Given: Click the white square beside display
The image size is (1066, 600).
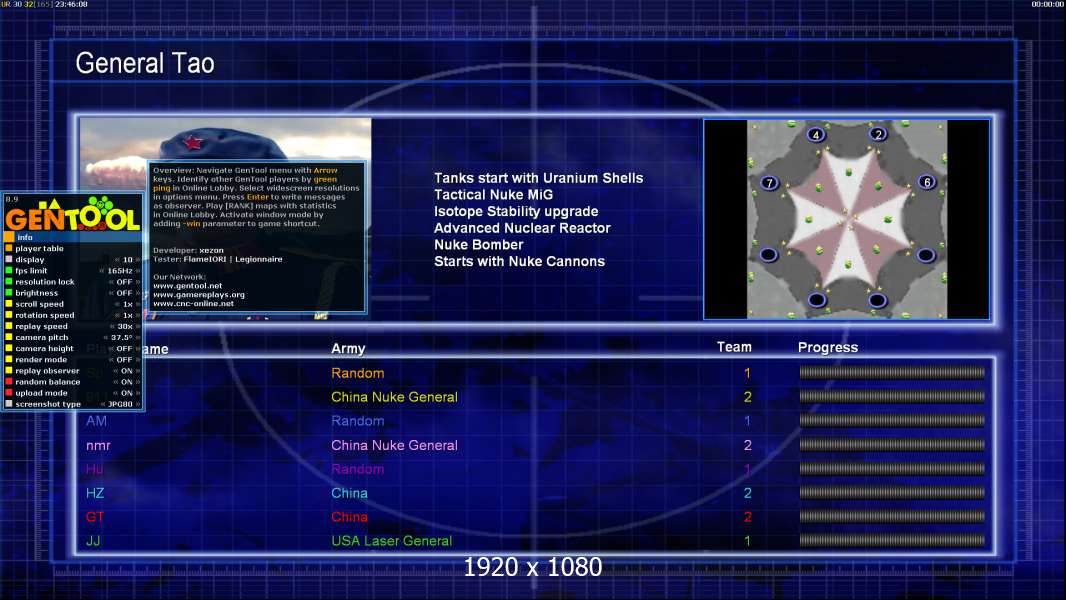Looking at the screenshot, I should pos(9,260).
